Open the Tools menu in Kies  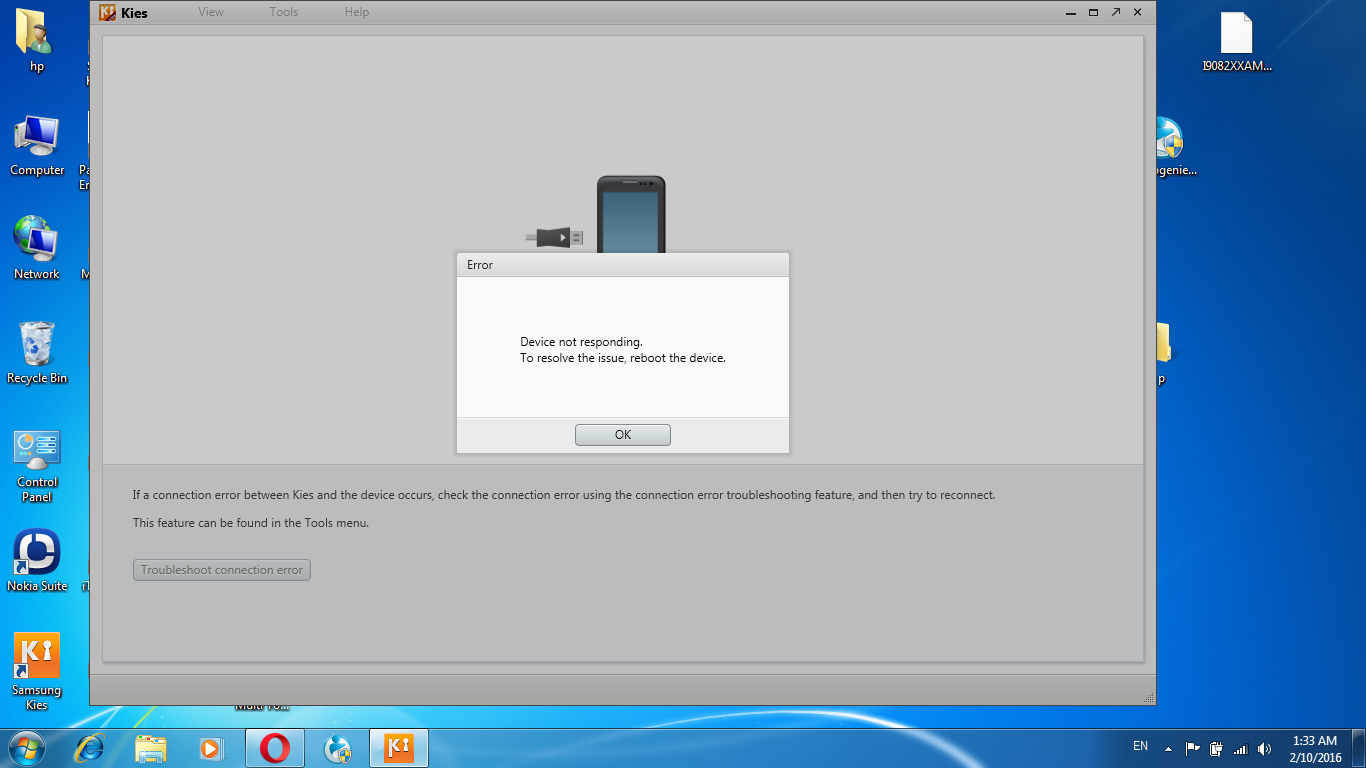(x=284, y=12)
